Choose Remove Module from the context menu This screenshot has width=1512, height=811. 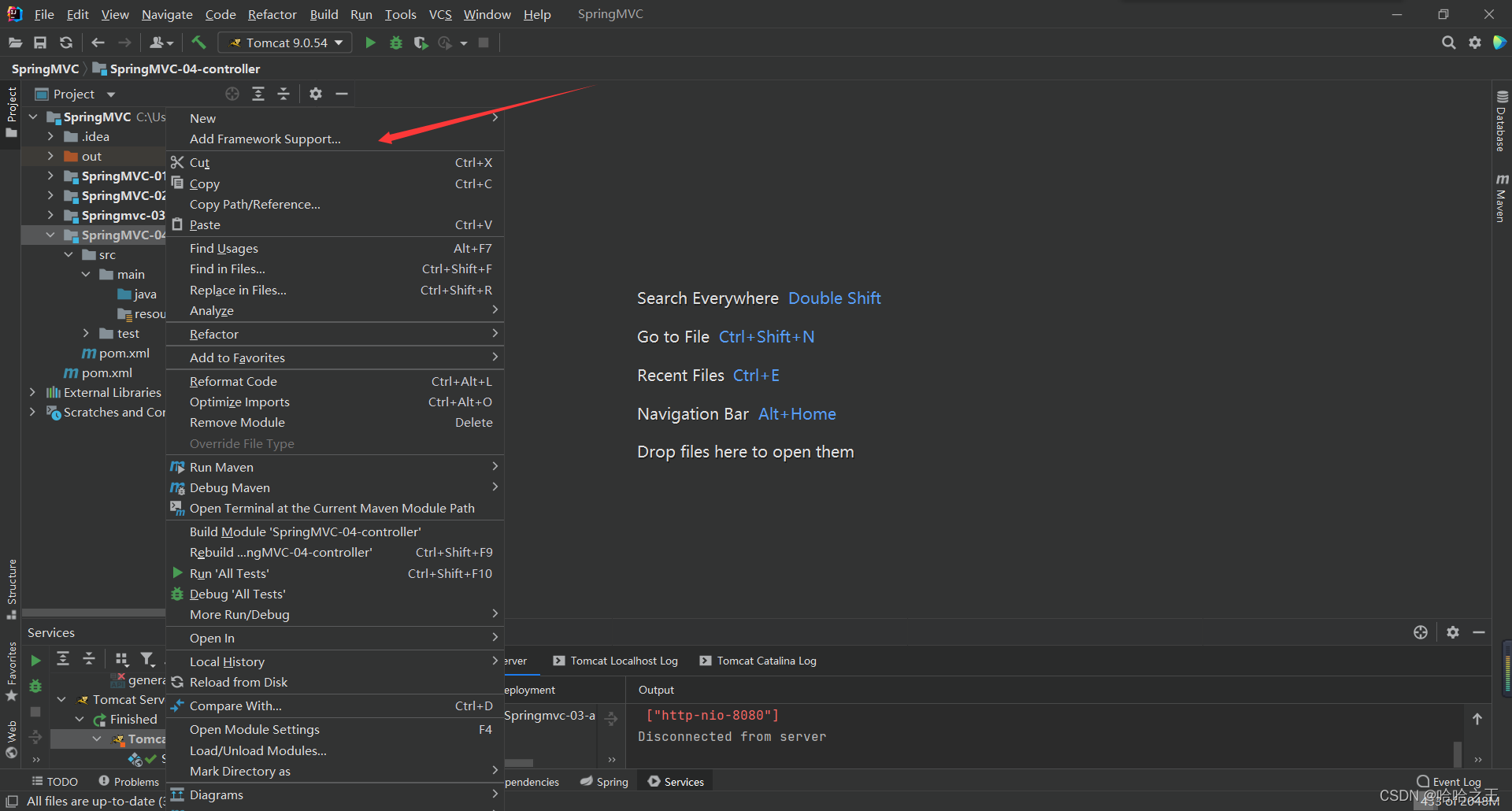tap(335, 422)
